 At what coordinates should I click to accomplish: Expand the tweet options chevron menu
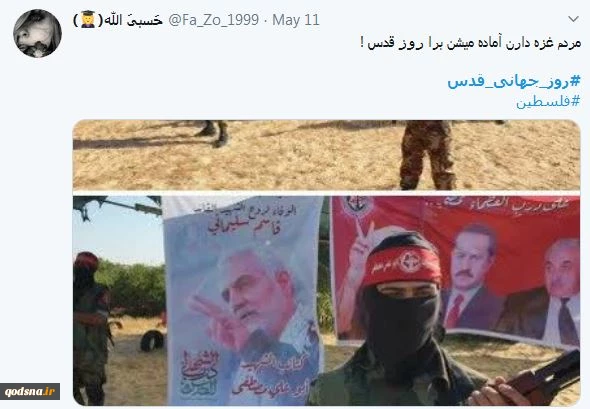[x=573, y=19]
